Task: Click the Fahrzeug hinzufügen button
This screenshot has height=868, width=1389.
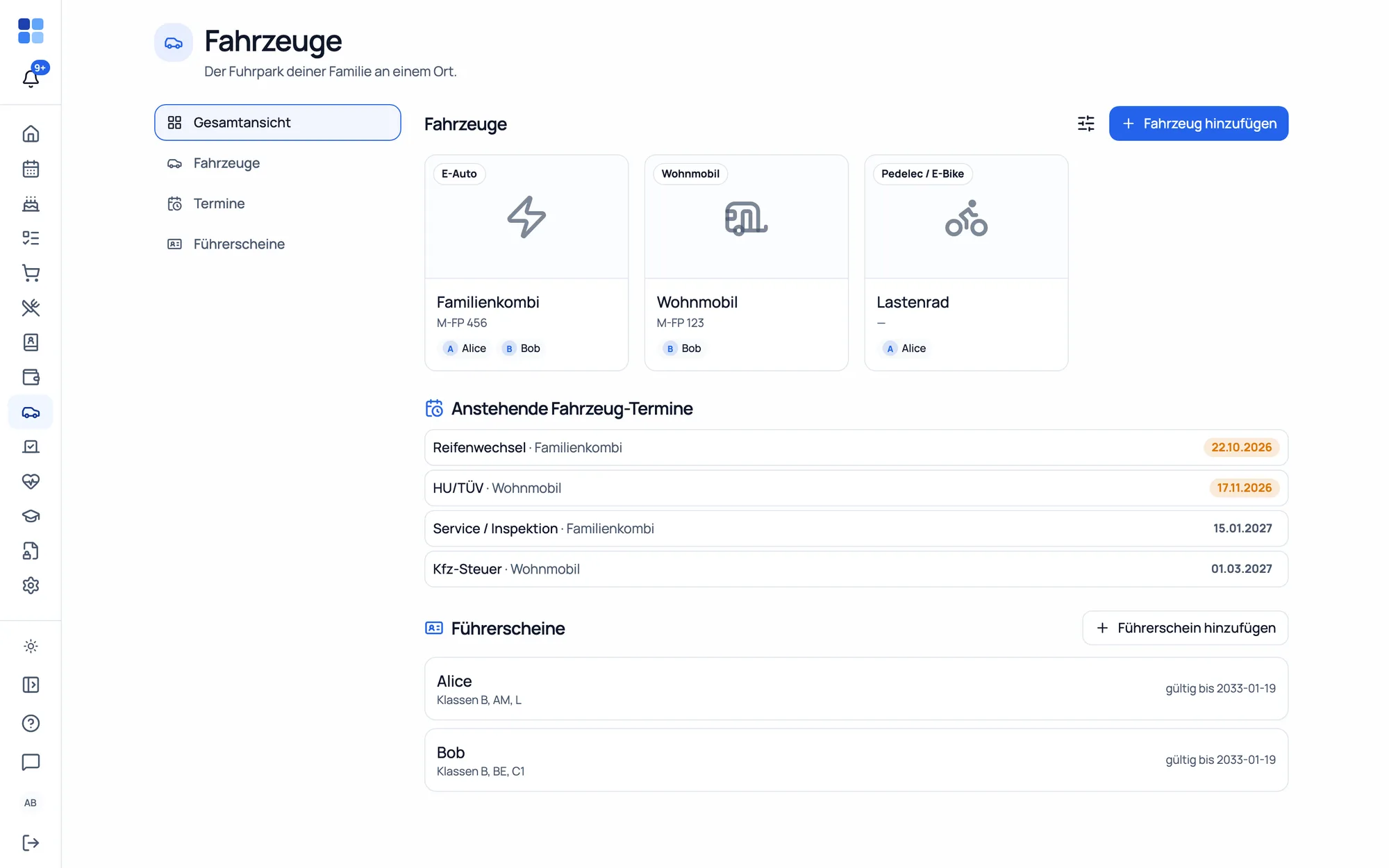Action: click(1198, 124)
